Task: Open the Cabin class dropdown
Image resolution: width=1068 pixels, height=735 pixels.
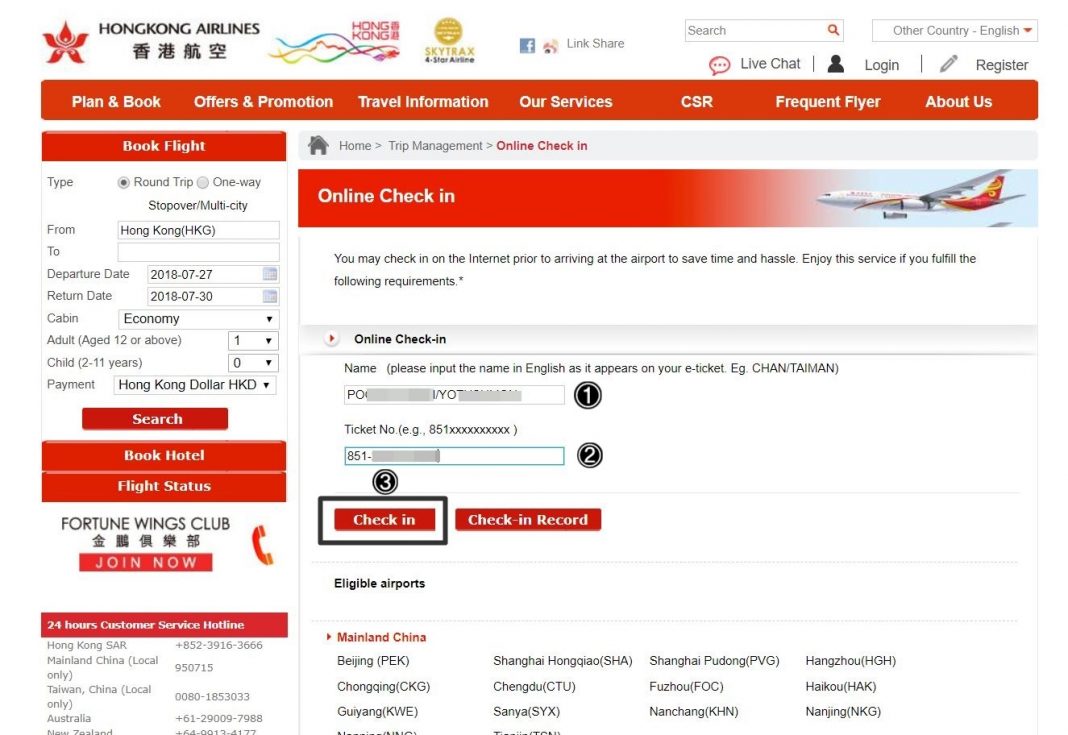Action: coord(199,319)
